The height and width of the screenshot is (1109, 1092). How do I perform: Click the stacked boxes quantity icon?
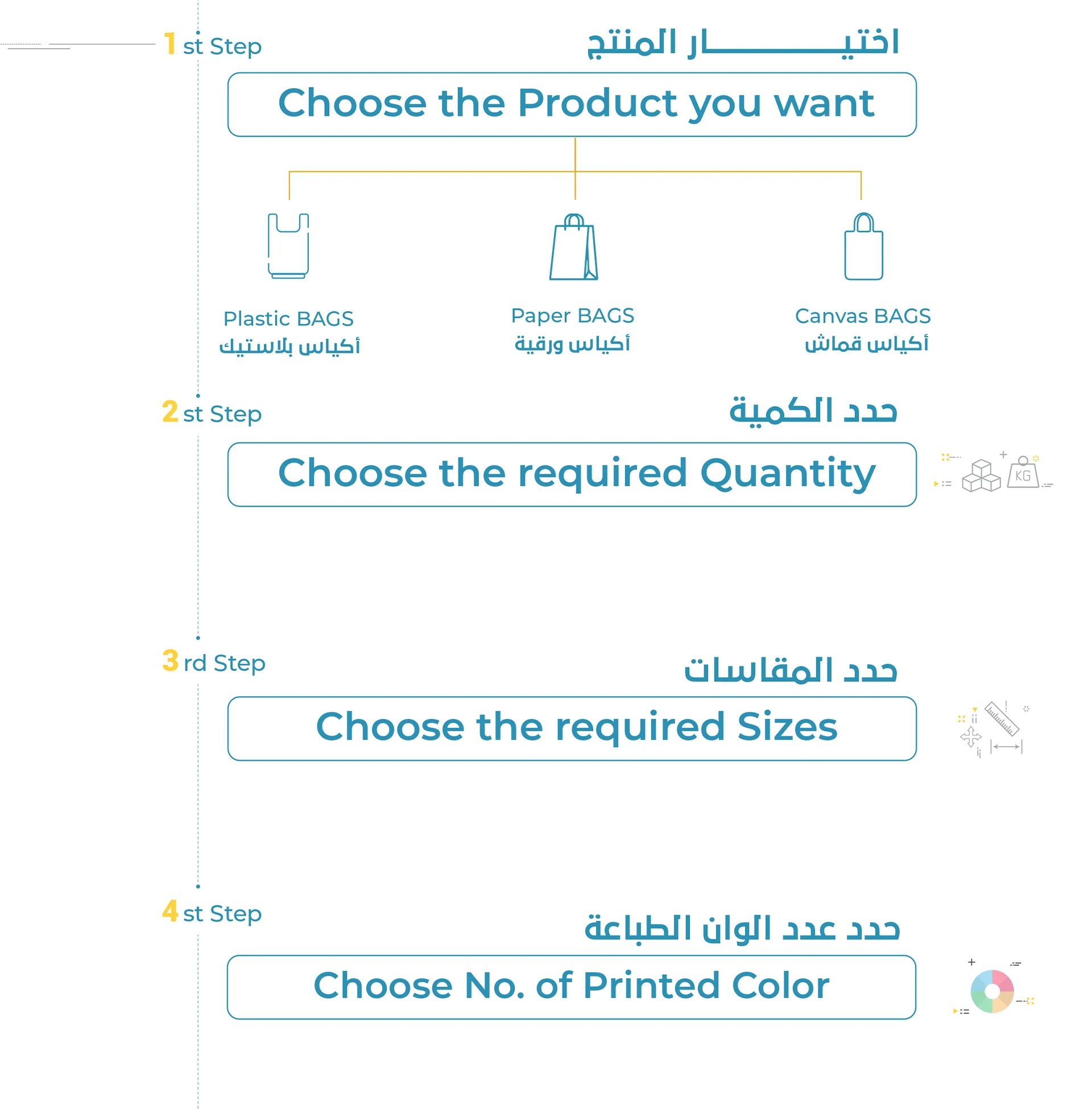[x=981, y=476]
